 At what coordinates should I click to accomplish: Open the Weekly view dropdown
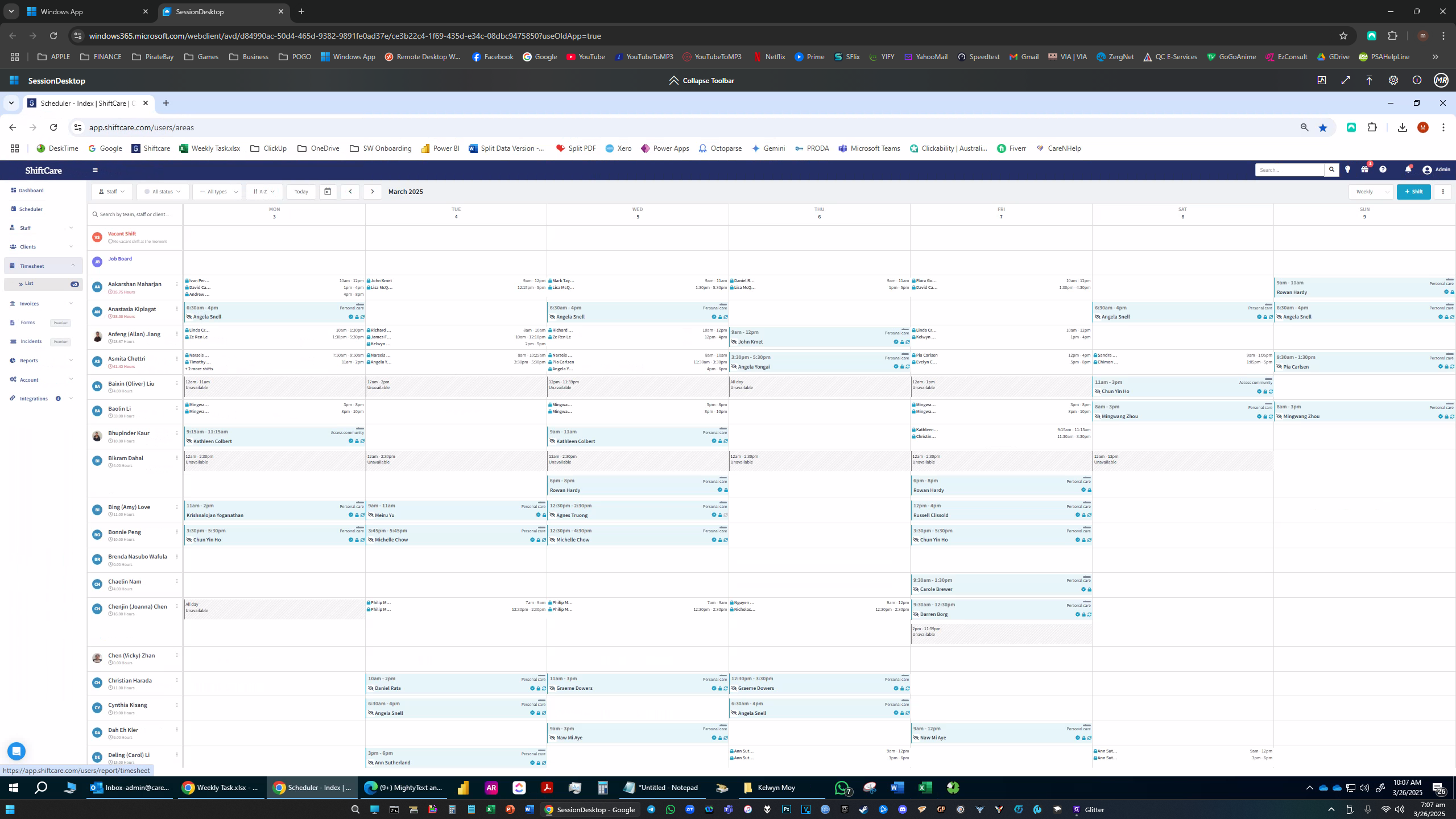(1371, 192)
